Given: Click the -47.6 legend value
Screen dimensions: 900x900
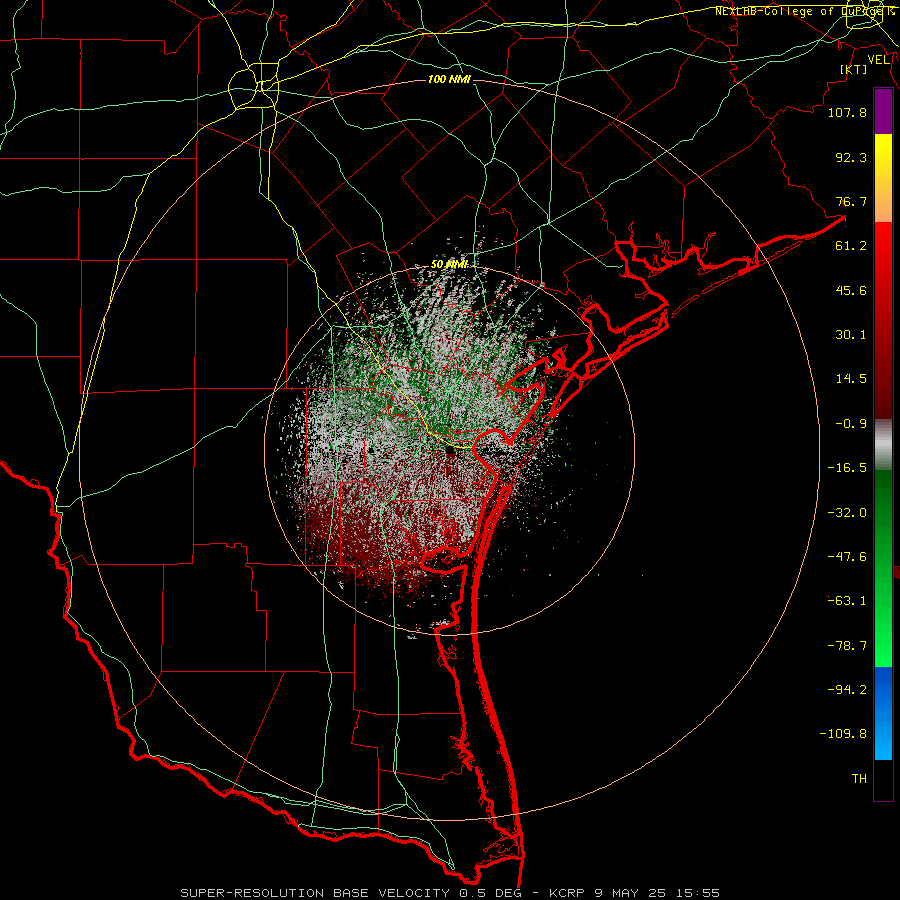Looking at the screenshot, I should click(x=847, y=557).
